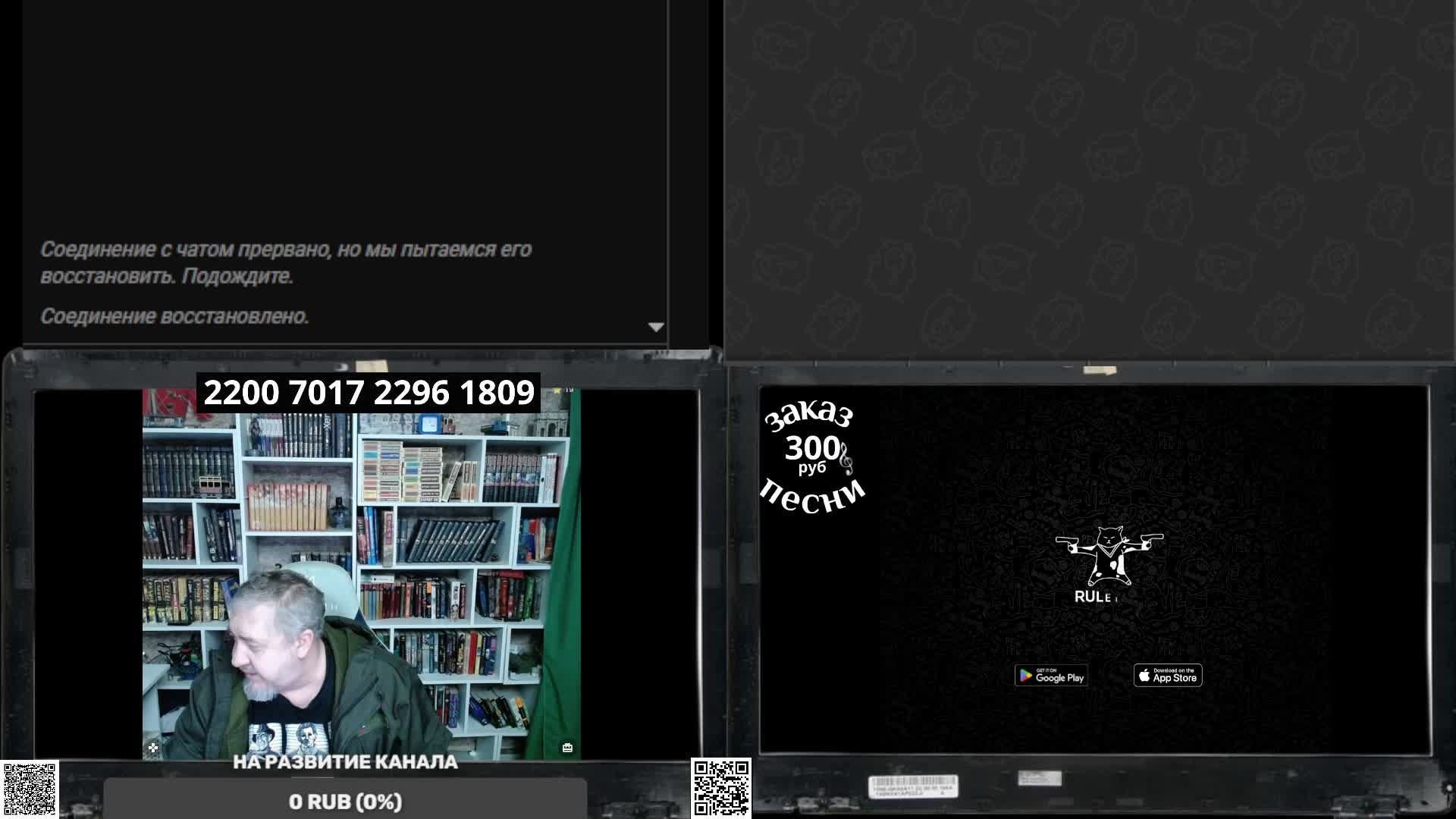This screenshot has width=1456, height=819.
Task: Click the treble clef icon
Action: [846, 458]
